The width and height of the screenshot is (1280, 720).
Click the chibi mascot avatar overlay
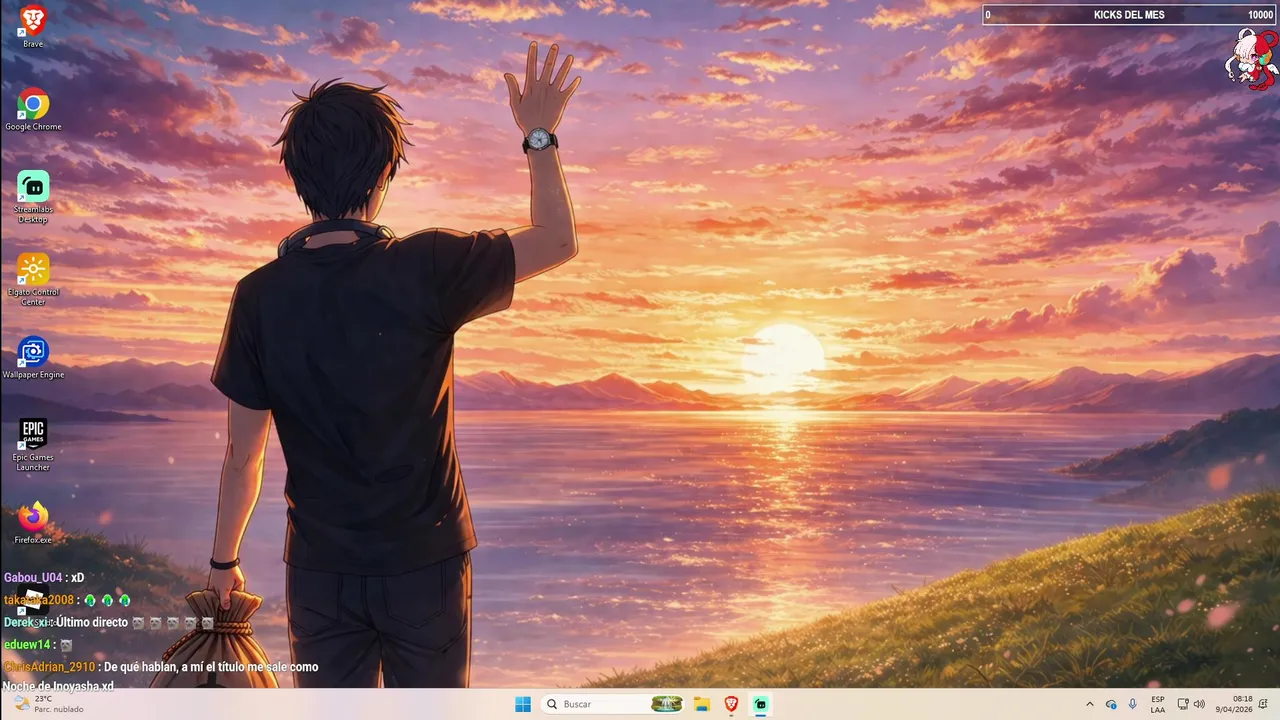pos(1252,59)
